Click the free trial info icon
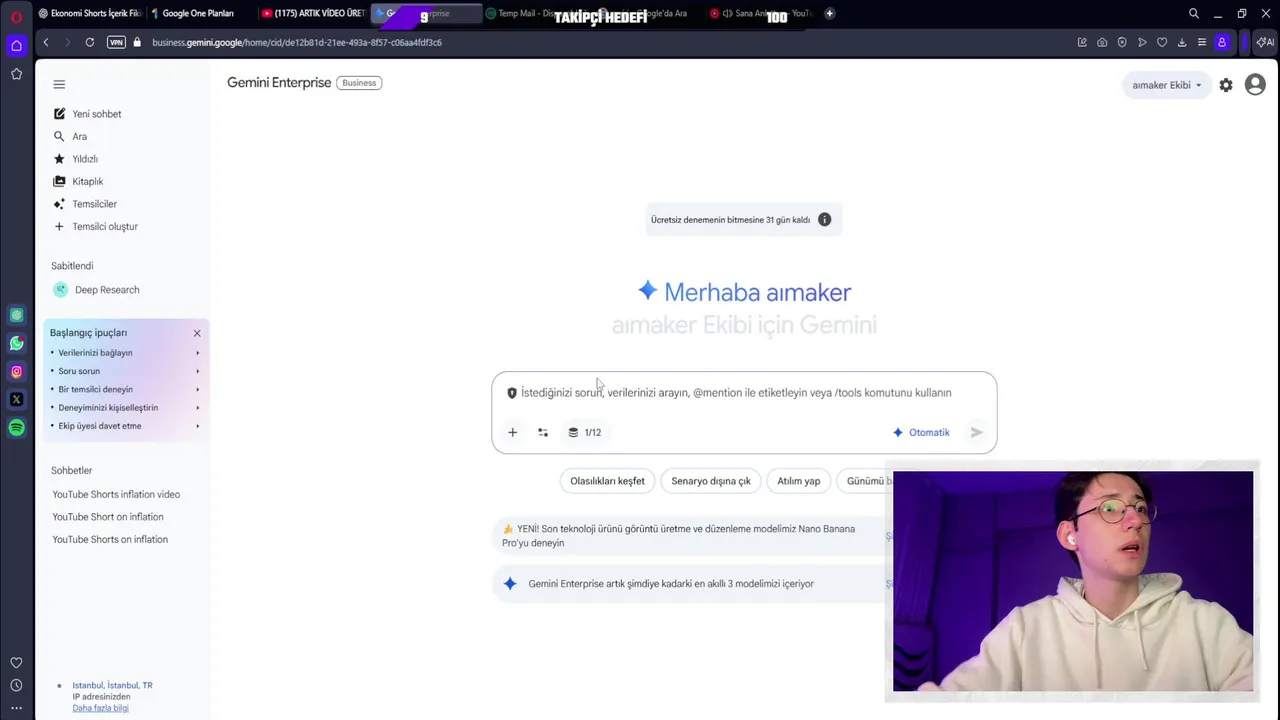 point(824,219)
